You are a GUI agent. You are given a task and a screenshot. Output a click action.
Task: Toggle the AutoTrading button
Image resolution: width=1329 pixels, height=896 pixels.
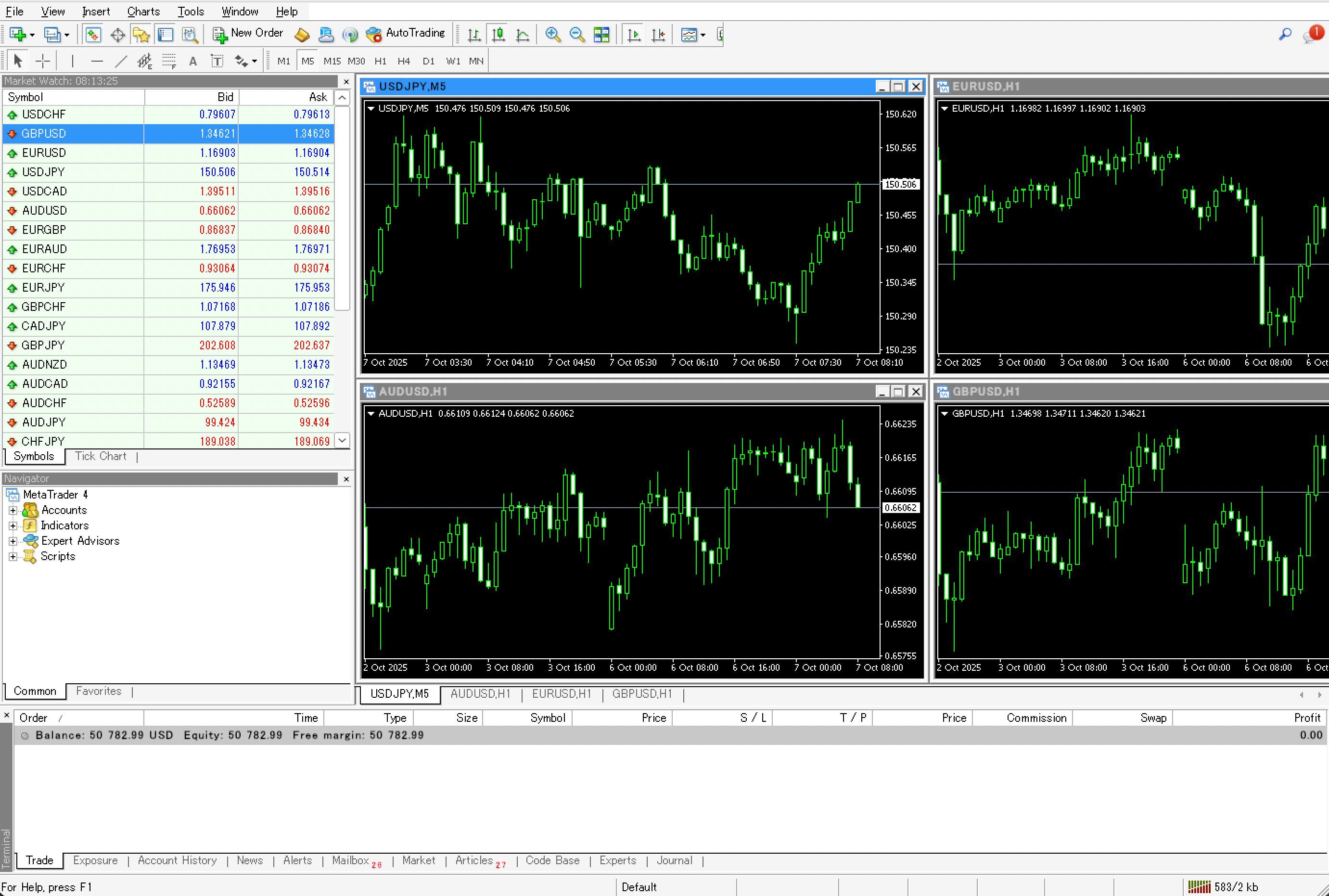point(405,34)
